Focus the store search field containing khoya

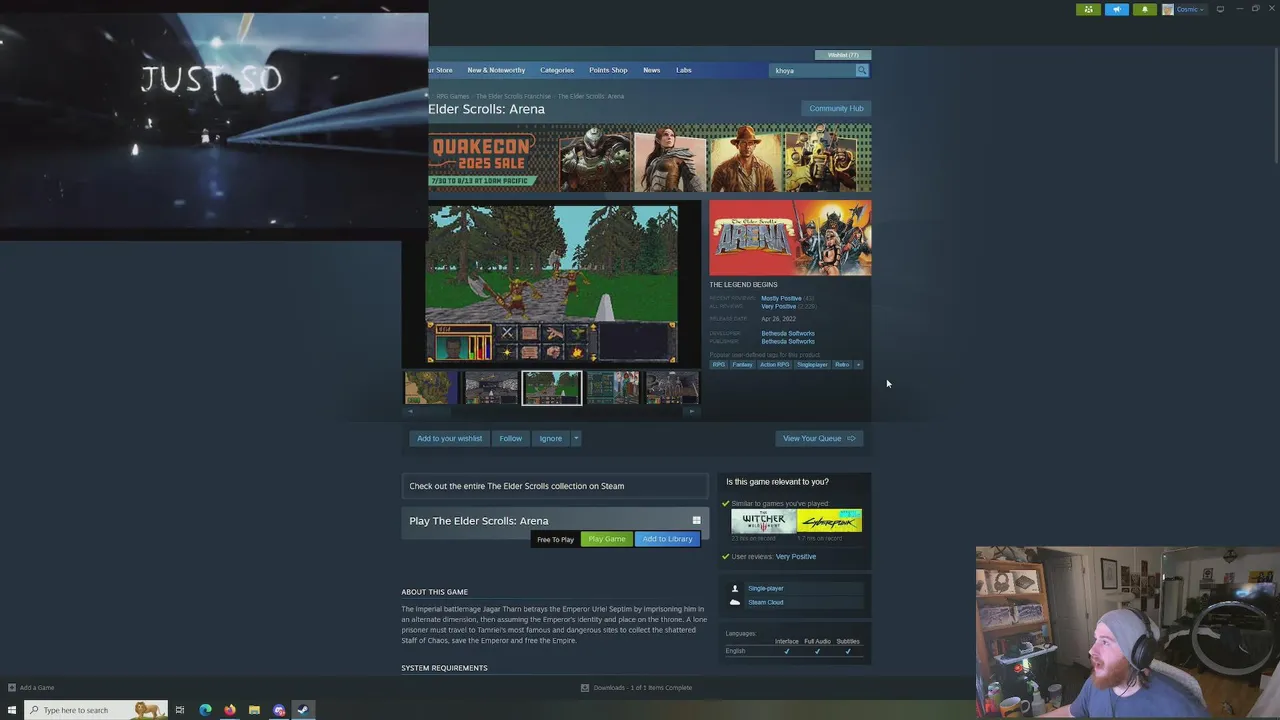[x=812, y=70]
